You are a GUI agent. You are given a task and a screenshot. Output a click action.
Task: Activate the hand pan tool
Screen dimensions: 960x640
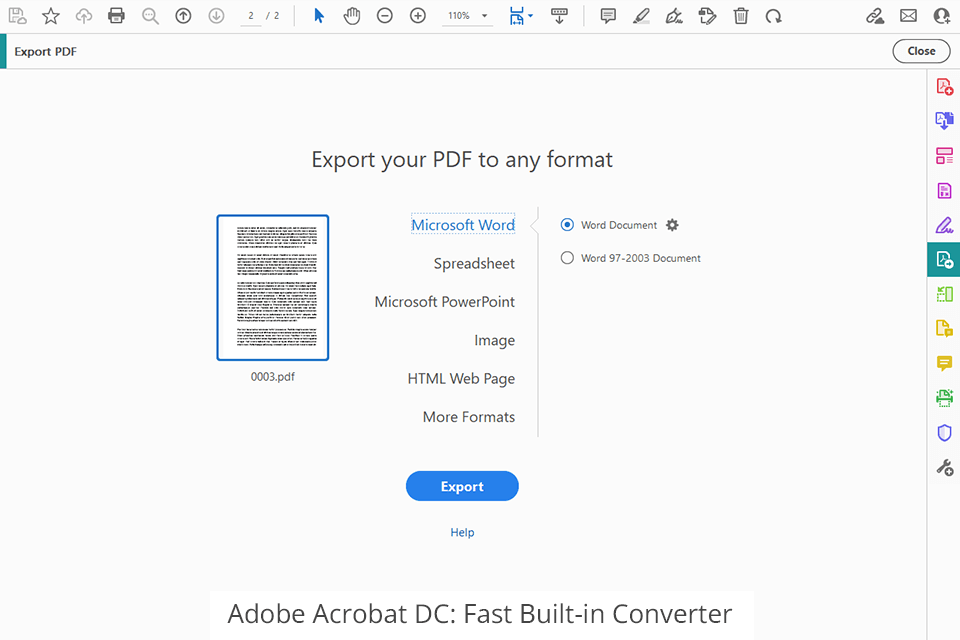[352, 16]
